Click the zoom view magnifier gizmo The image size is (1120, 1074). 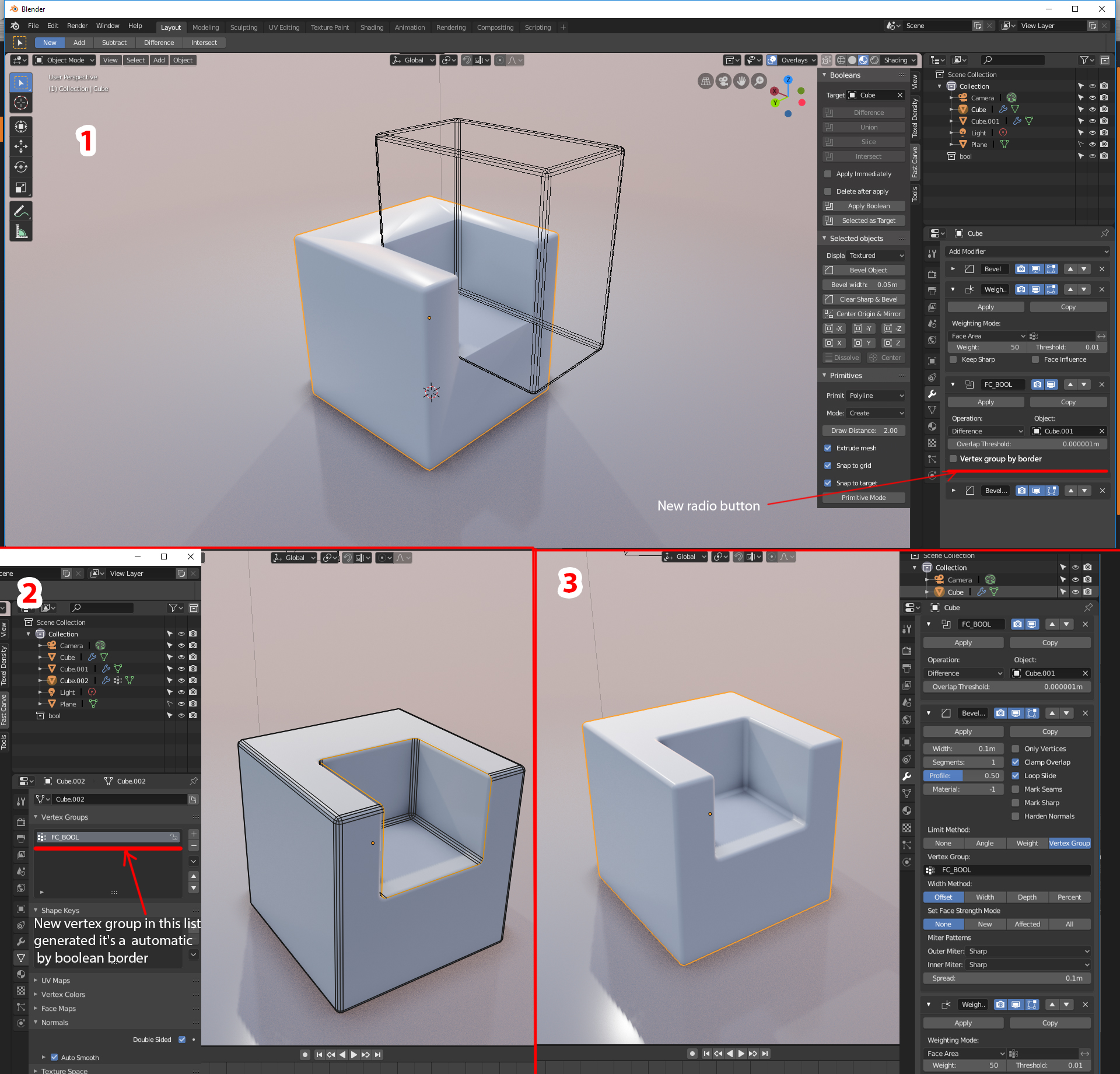pyautogui.click(x=758, y=81)
